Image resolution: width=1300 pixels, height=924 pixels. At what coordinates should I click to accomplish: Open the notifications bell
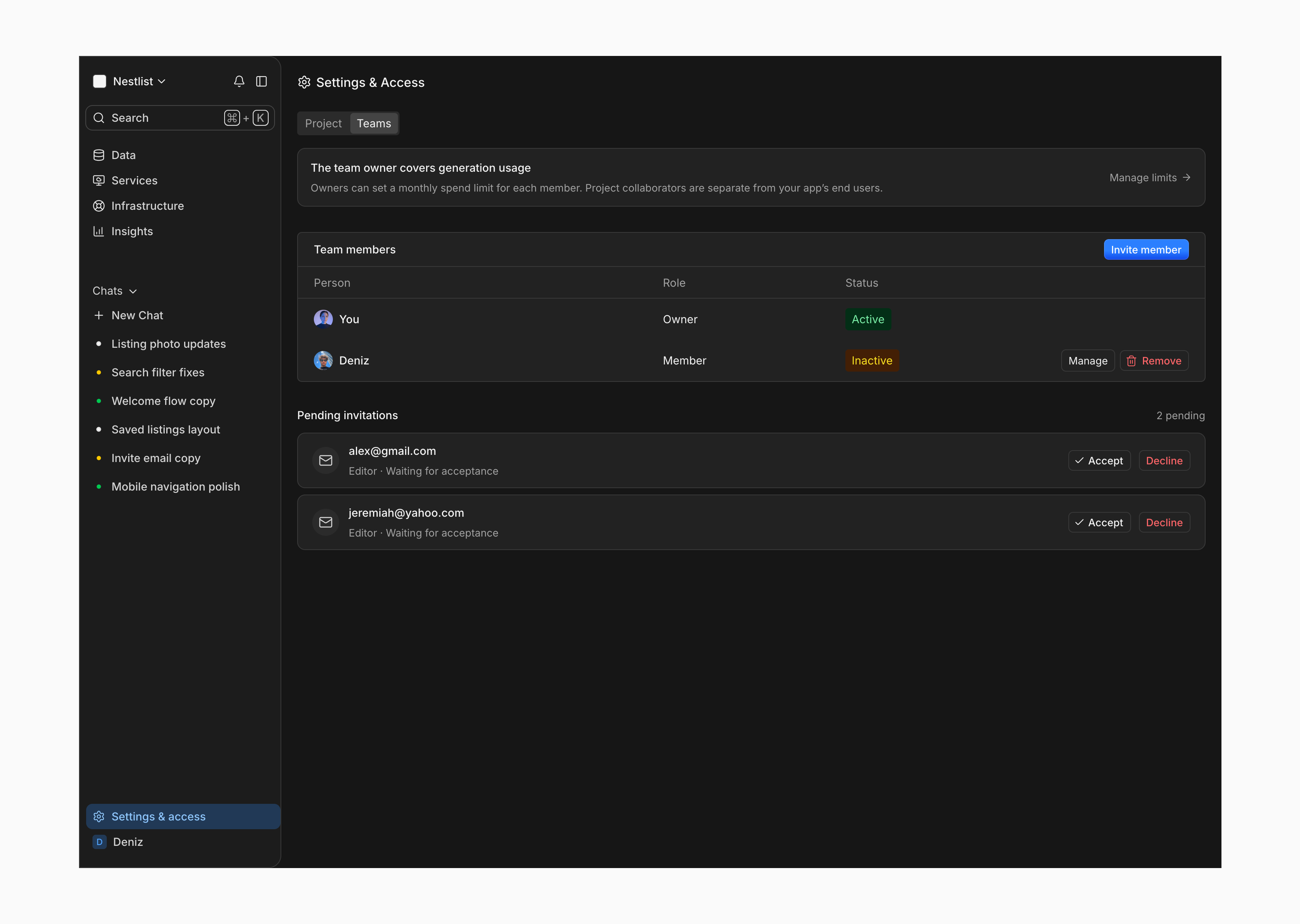click(239, 81)
